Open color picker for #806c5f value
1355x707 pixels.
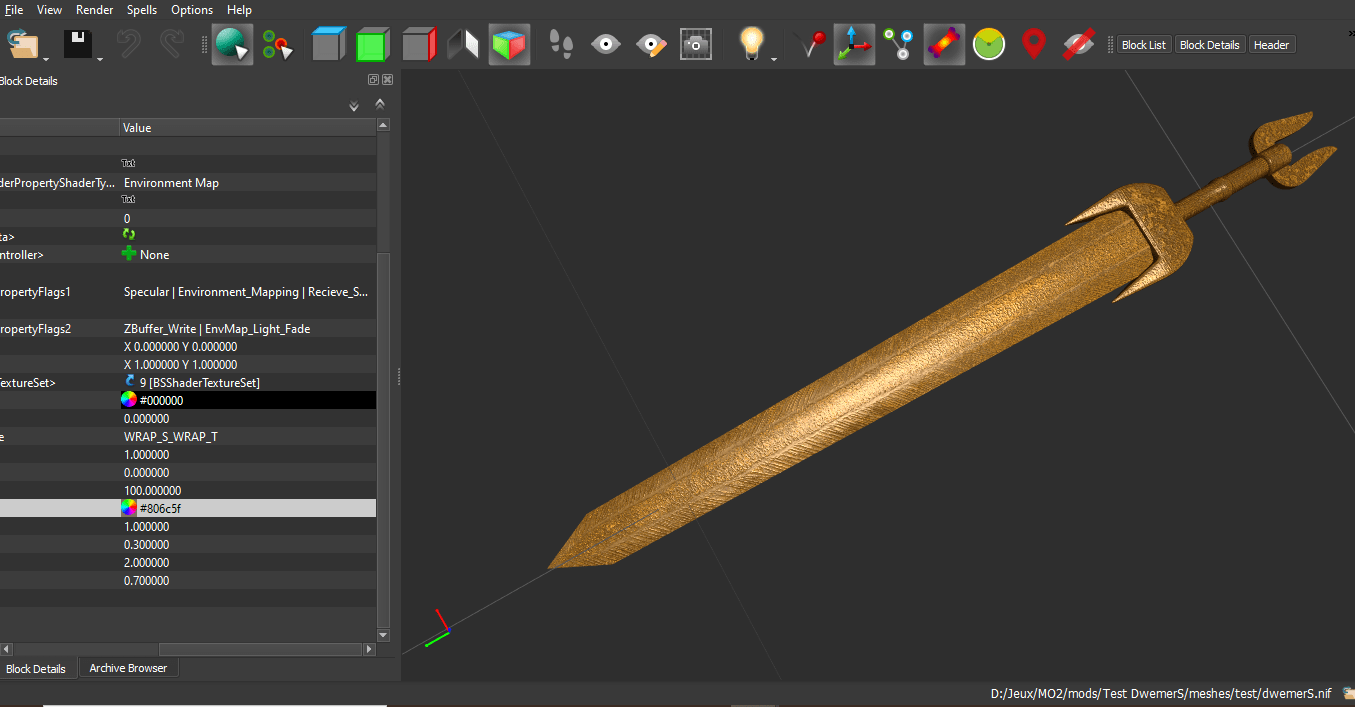(x=129, y=508)
